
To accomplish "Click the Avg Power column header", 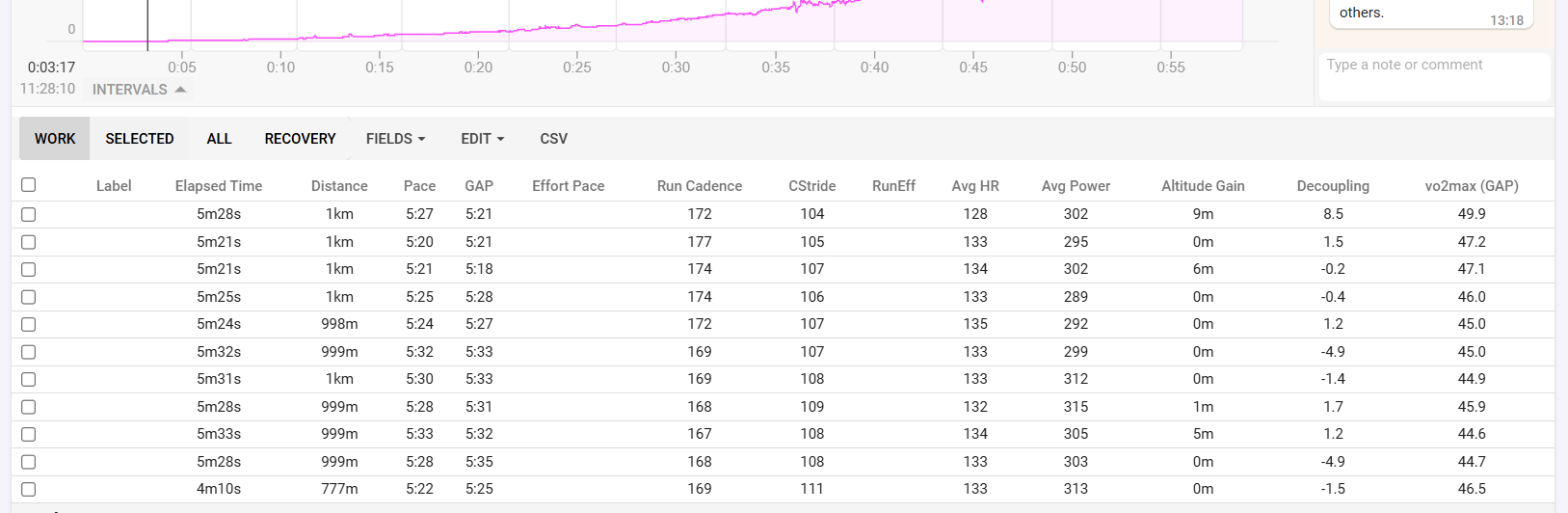I will coord(1076,186).
